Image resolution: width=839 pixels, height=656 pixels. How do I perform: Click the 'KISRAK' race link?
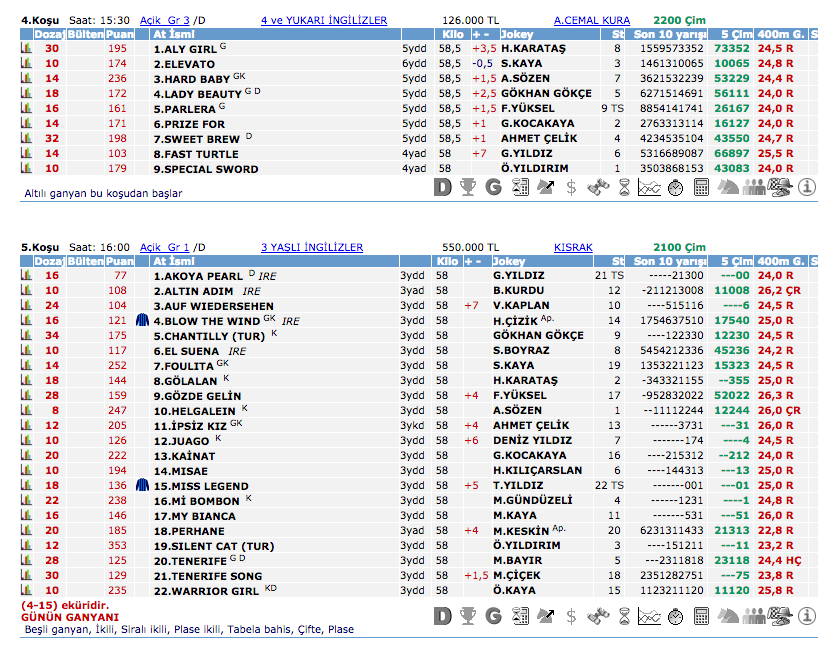573,247
